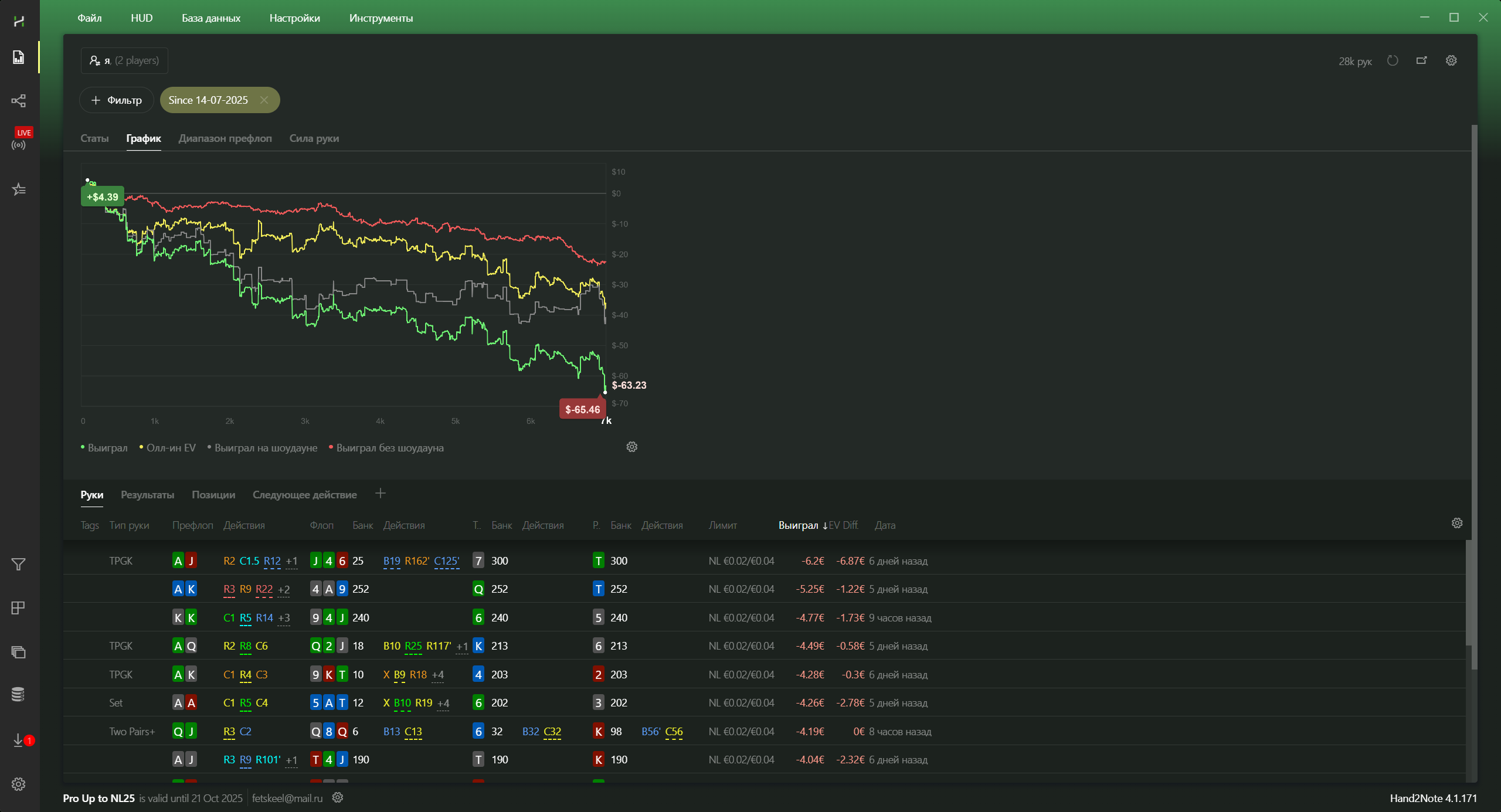The width and height of the screenshot is (1501, 812).
Task: Switch to the Результаты tab
Action: click(x=148, y=495)
